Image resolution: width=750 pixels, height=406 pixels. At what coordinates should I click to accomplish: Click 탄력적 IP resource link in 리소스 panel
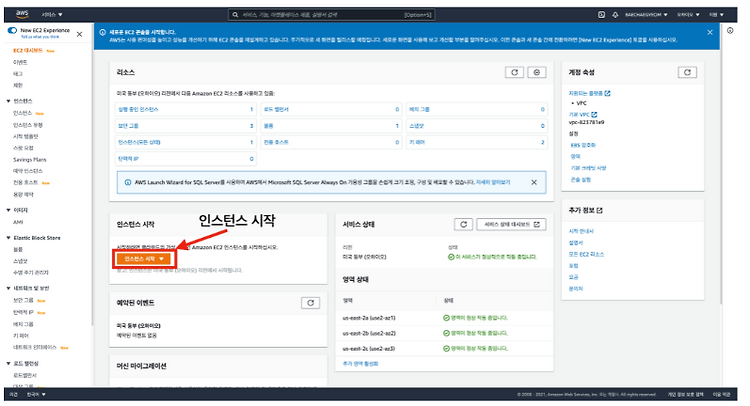click(128, 159)
